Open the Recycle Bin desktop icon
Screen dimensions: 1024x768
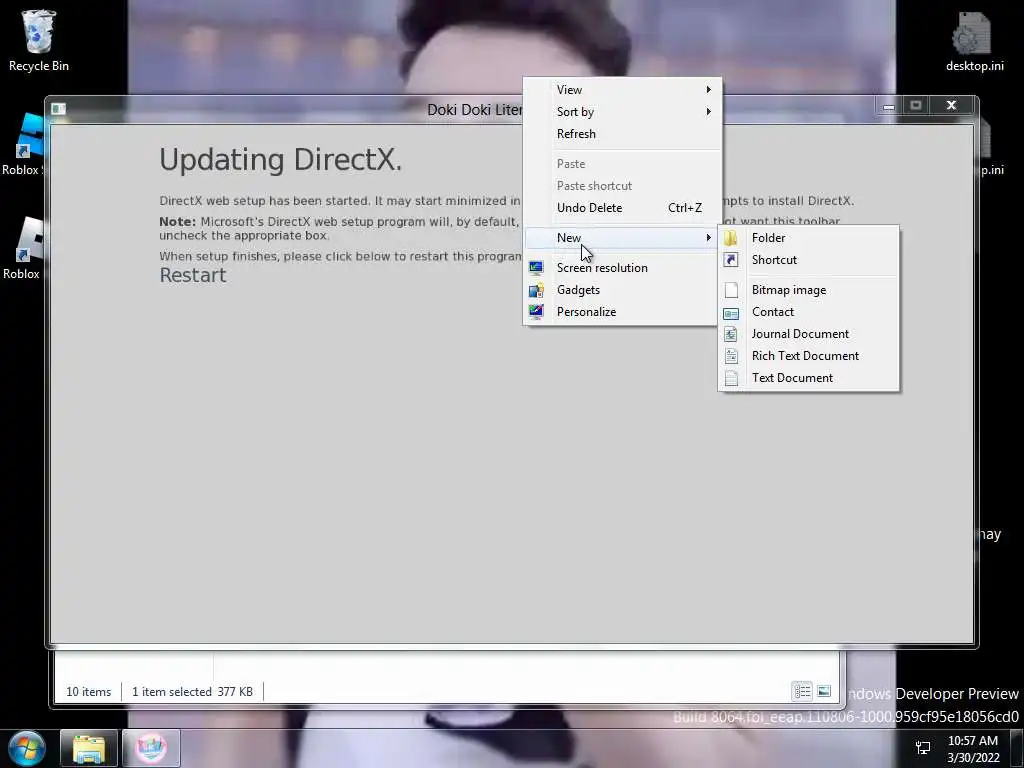39,40
